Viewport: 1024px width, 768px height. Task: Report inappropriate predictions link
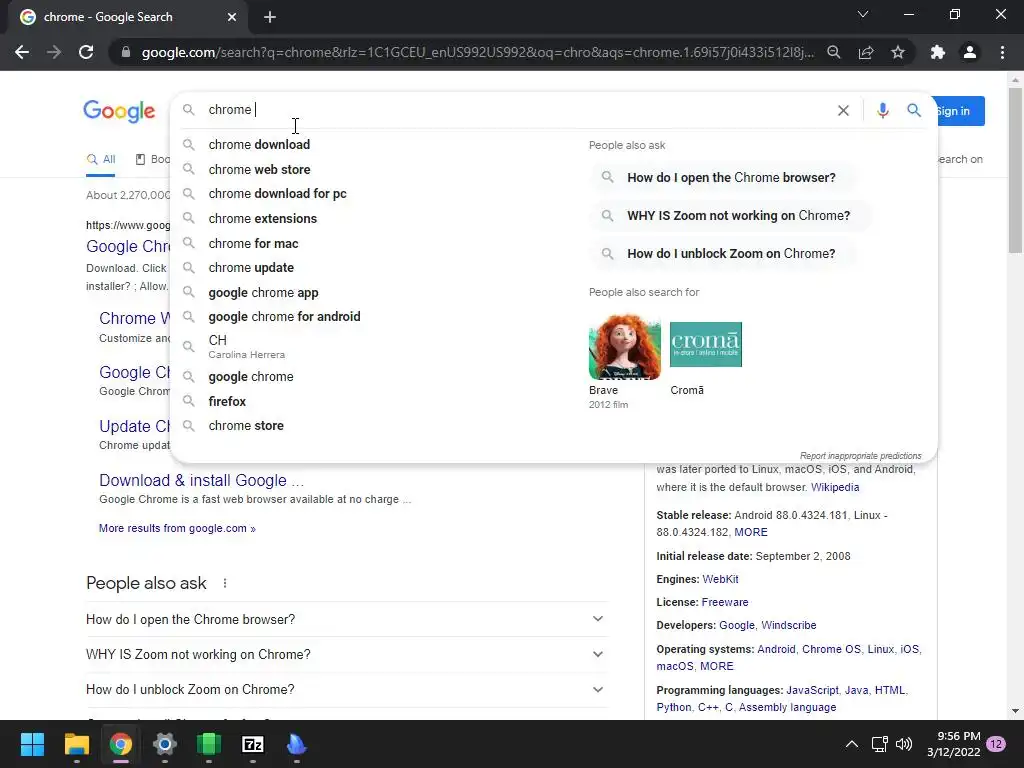[861, 456]
